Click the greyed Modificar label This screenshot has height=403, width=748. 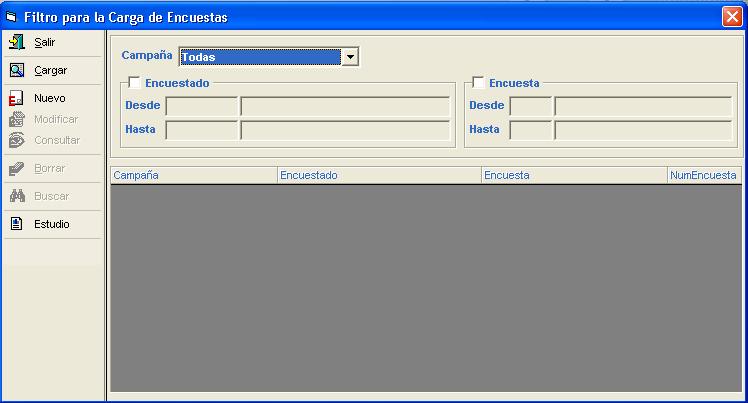point(56,119)
